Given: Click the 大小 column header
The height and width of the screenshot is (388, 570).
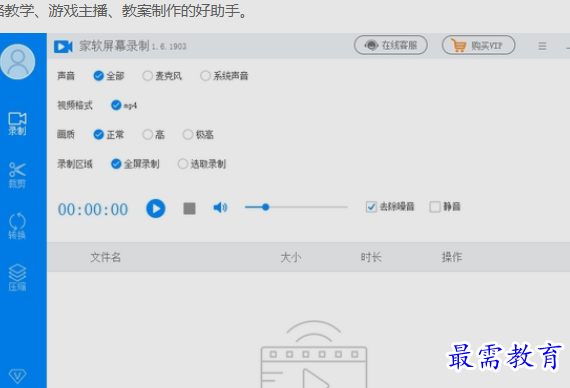Looking at the screenshot, I should (291, 257).
